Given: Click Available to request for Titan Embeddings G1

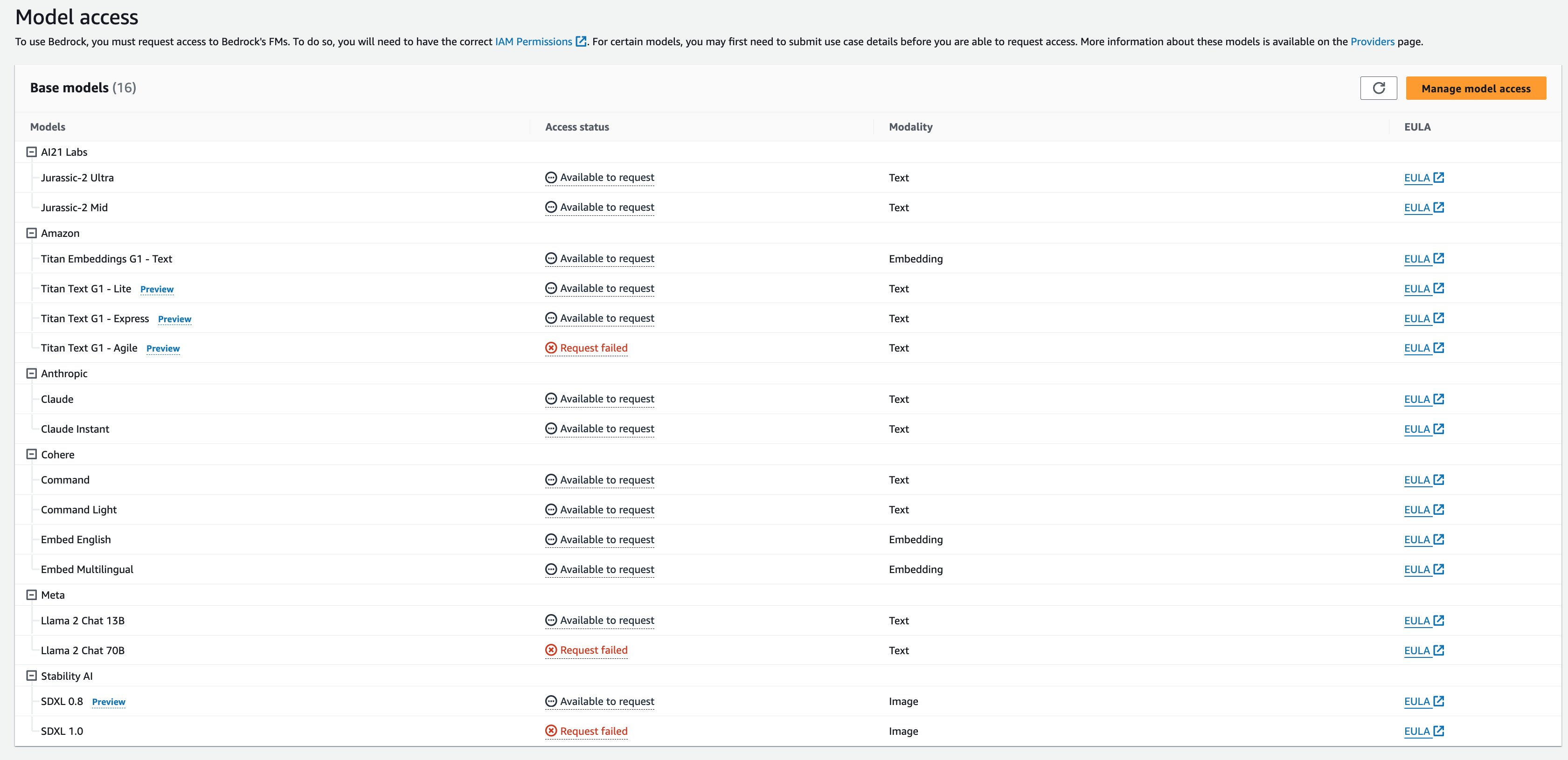Looking at the screenshot, I should [600, 259].
